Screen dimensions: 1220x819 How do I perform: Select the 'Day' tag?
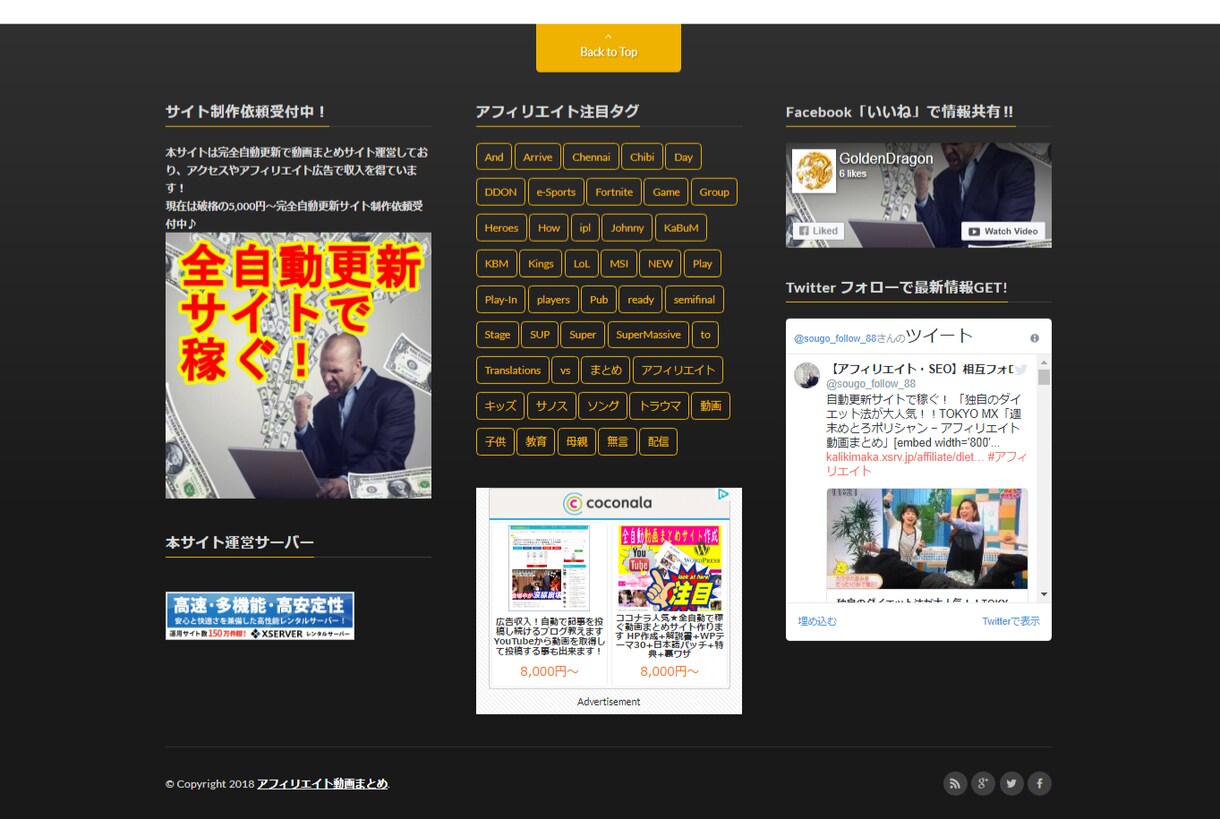(x=683, y=157)
